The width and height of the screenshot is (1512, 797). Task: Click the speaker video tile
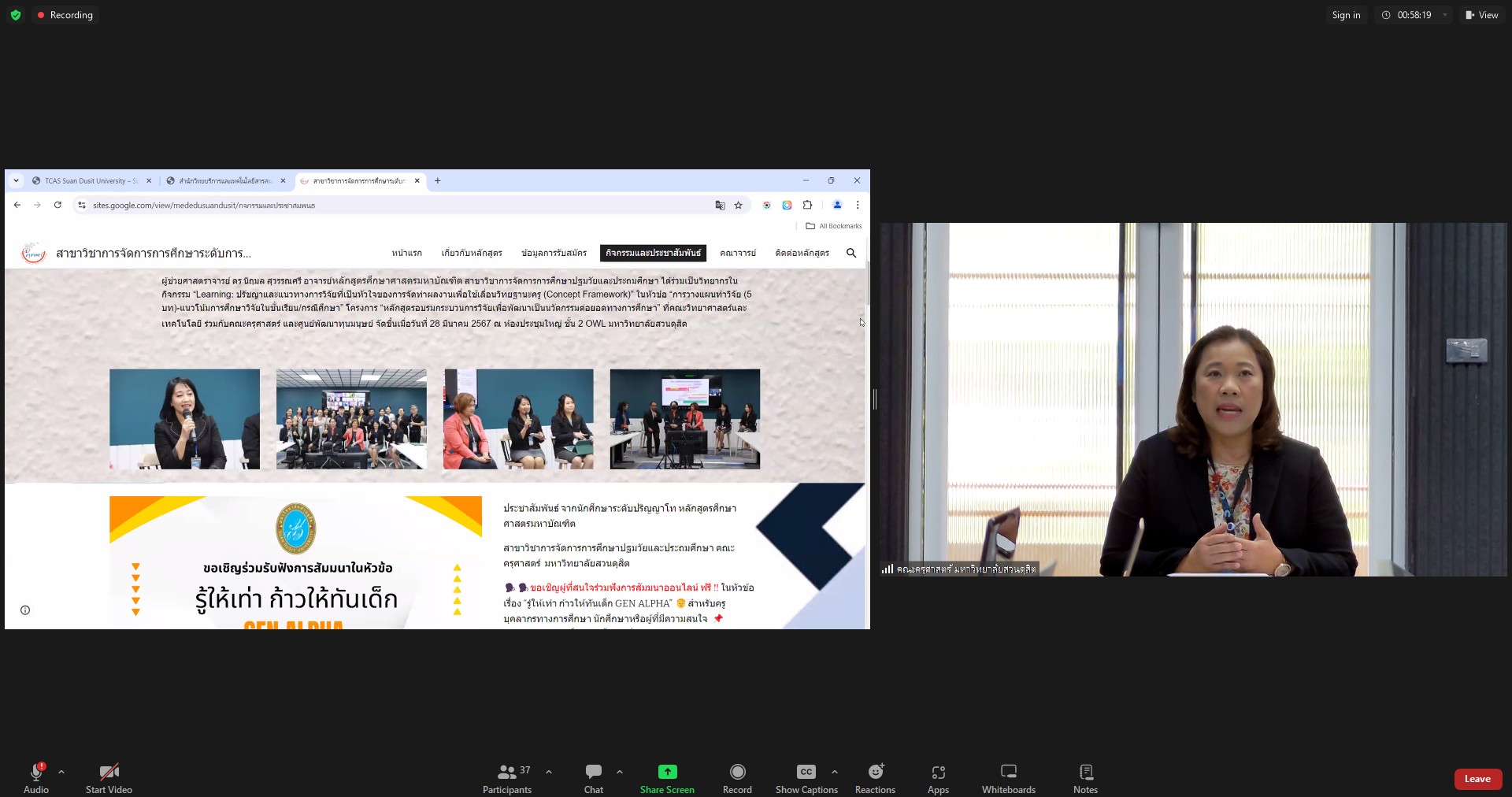[1193, 399]
